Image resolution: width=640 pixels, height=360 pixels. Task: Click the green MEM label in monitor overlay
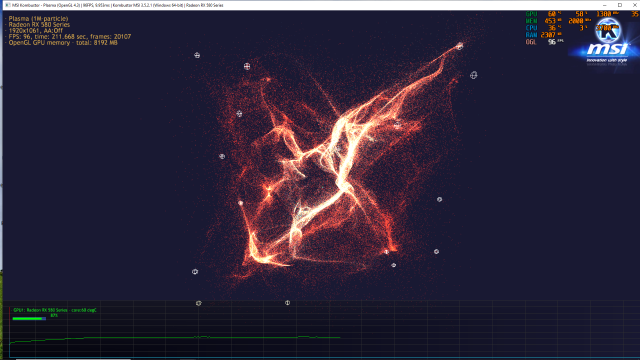[531, 21]
